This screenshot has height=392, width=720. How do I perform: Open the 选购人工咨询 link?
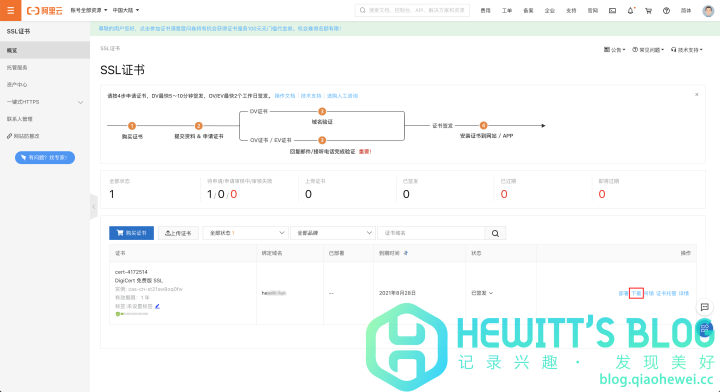pos(342,96)
